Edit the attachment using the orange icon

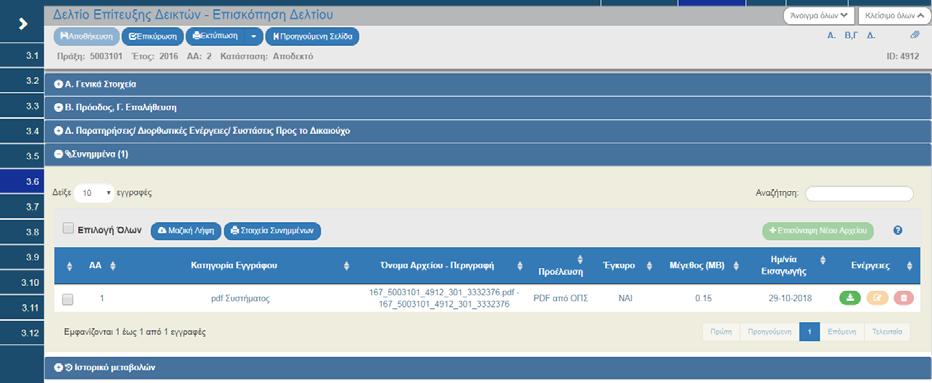877,299
